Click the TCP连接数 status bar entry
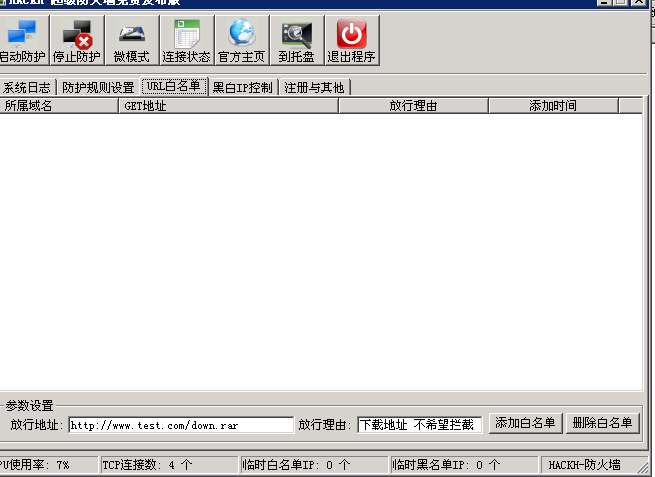 (169, 465)
